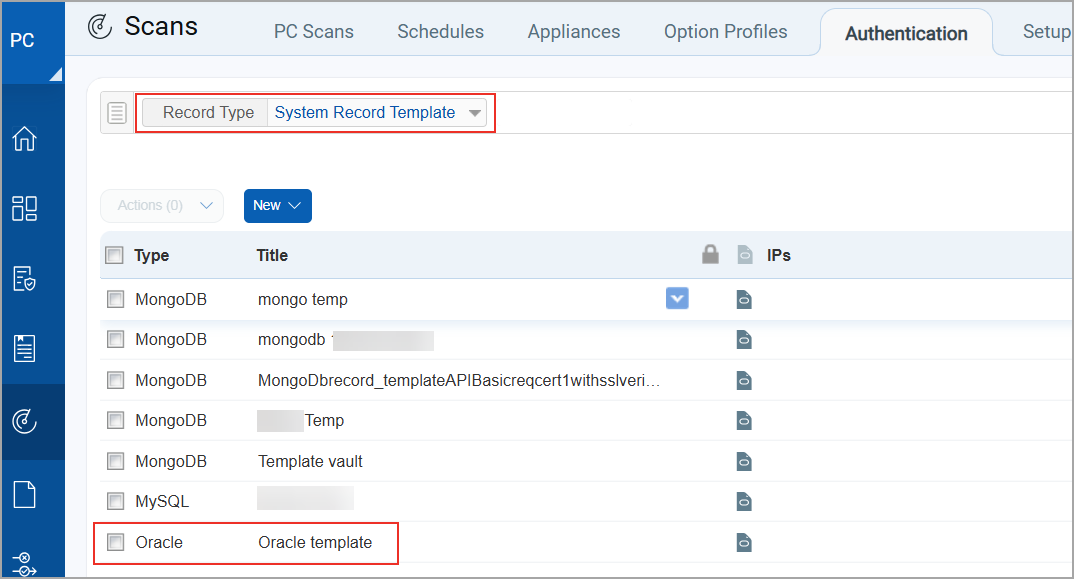Click the New button
Image resolution: width=1074 pixels, height=579 pixels.
(x=277, y=205)
